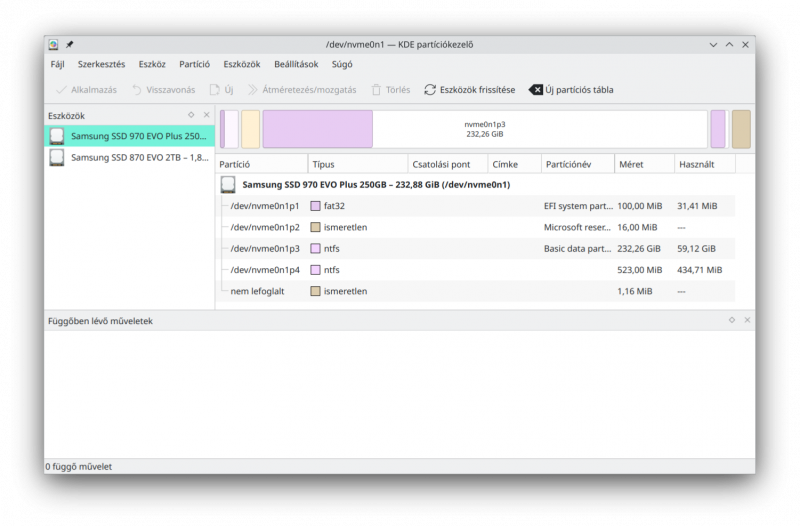
Task: Select the first narrow nvme0n1p1 bar block
Action: coord(229,129)
